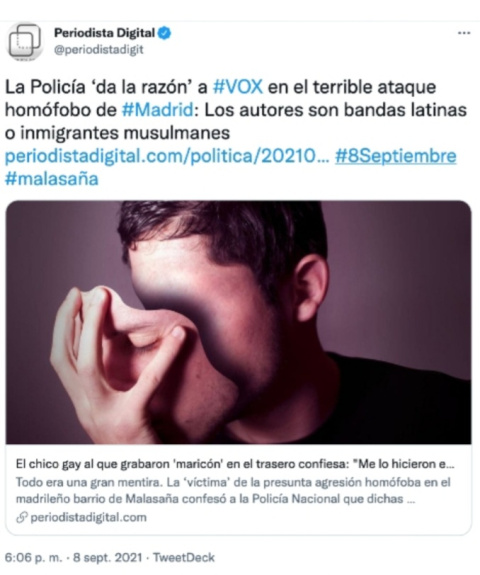Click 'Los autores son bandas latinas' text
The image size is (480, 575).
click(335, 110)
